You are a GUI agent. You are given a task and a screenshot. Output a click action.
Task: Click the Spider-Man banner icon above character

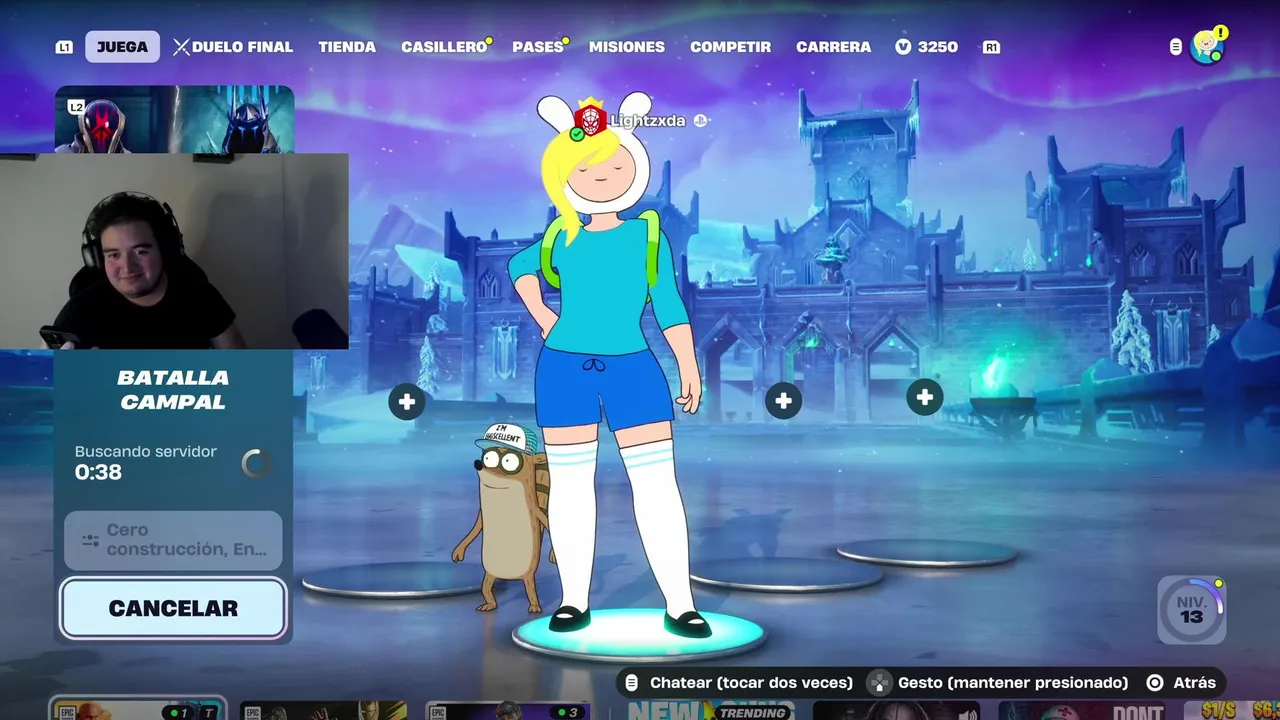[589, 120]
